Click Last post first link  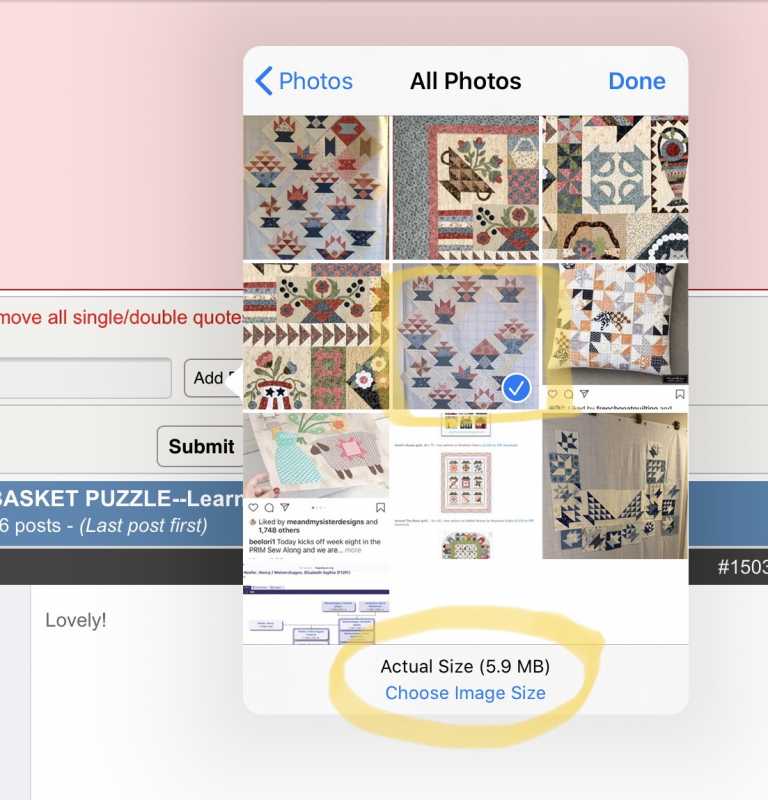pos(143,526)
